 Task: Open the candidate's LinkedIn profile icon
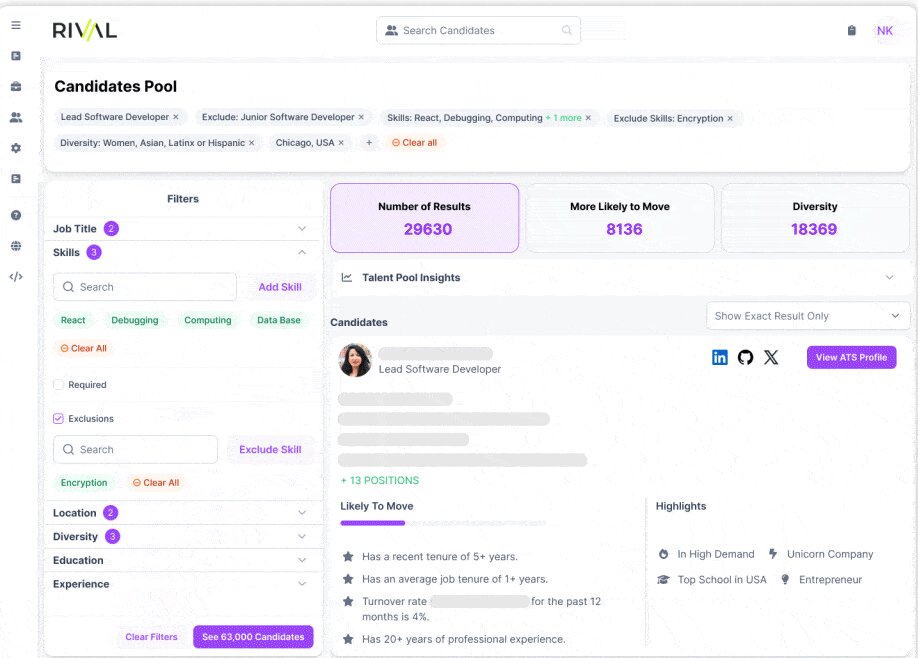click(x=719, y=357)
